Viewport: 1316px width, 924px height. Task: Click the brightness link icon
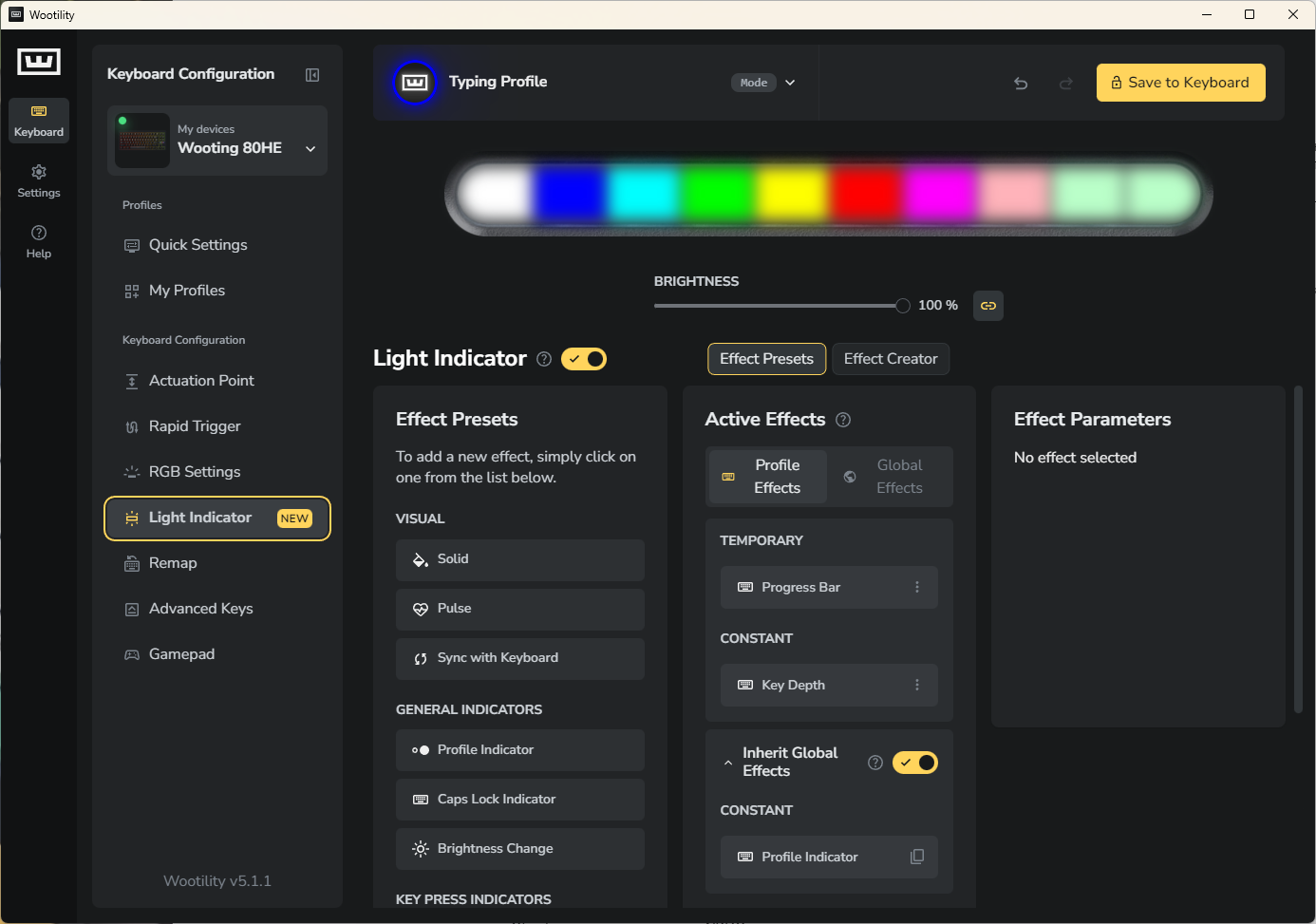988,306
